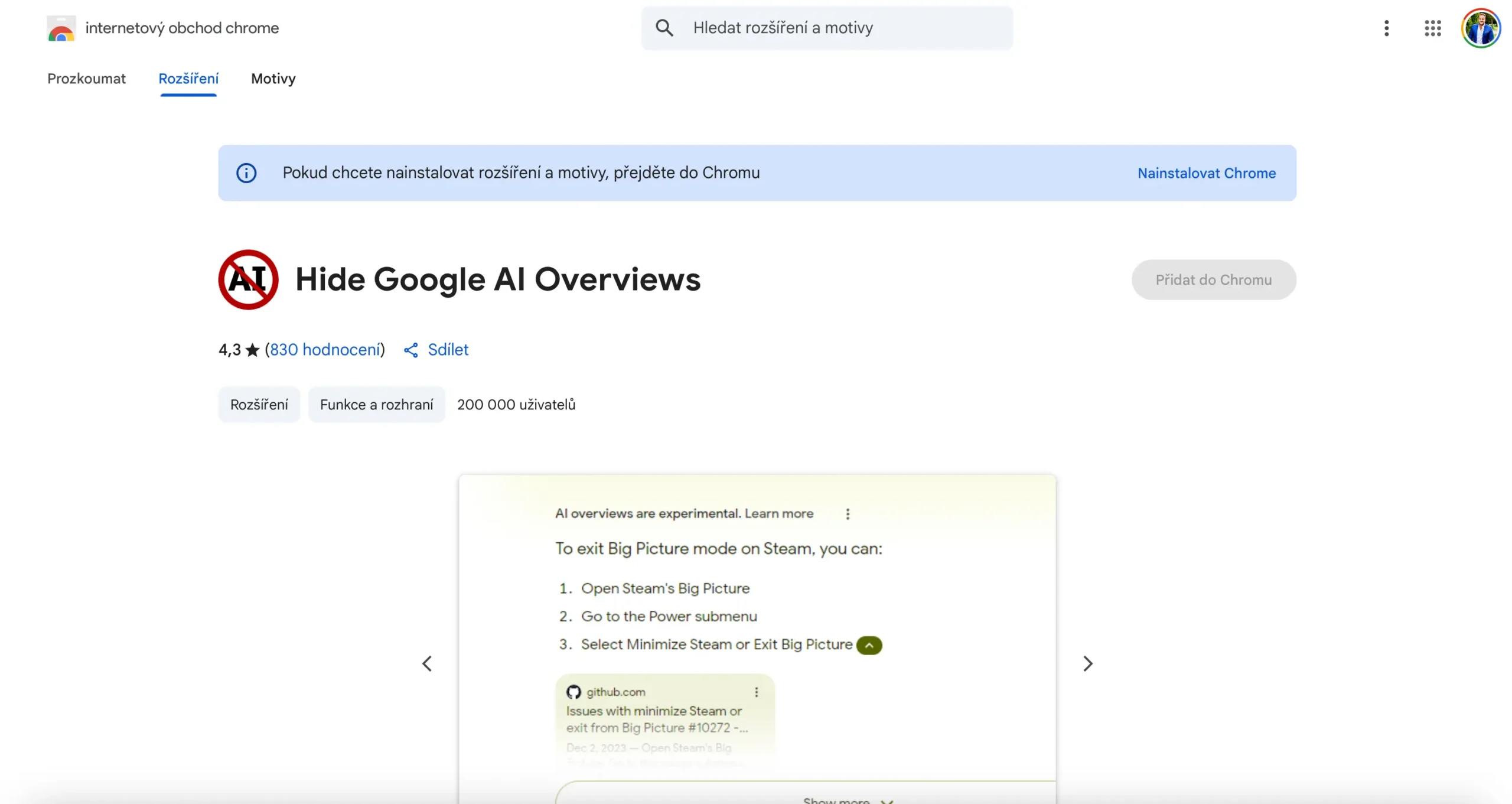Screen dimensions: 1512x804
Task: Click the info icon on the install banner
Action: tap(246, 172)
